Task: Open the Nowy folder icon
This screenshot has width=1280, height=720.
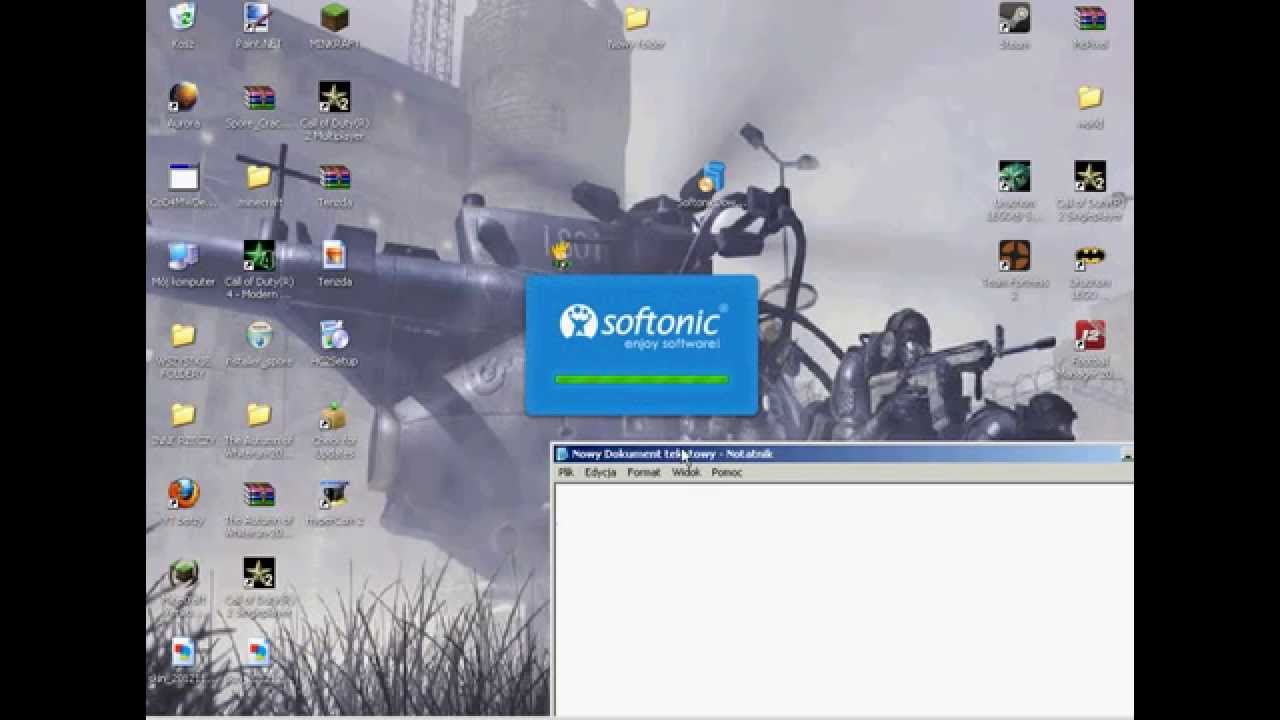Action: (x=636, y=19)
